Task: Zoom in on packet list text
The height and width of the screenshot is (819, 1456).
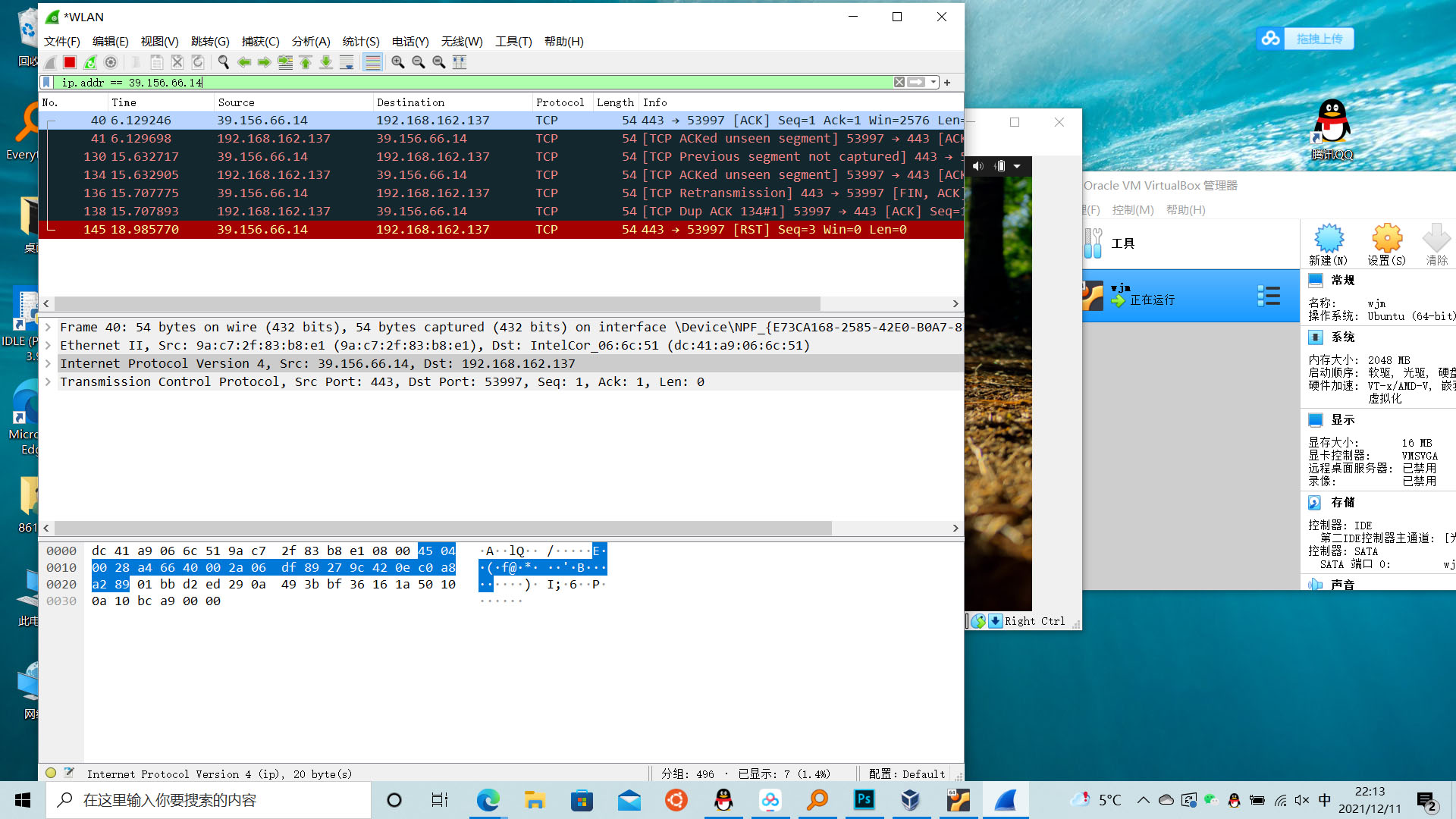Action: coord(397,62)
